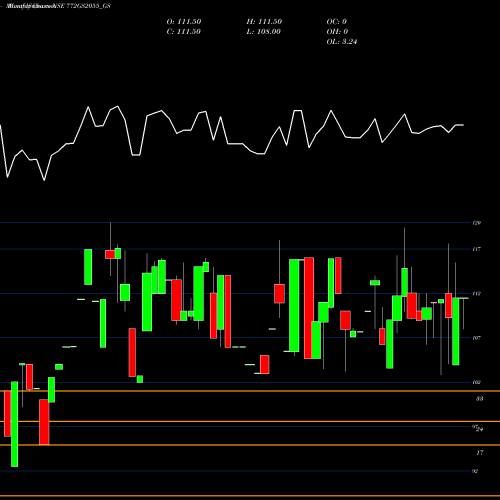Image resolution: width=500 pixels, height=500 pixels.
Task: Click the open price value O: 111.50
Action: tap(184, 22)
